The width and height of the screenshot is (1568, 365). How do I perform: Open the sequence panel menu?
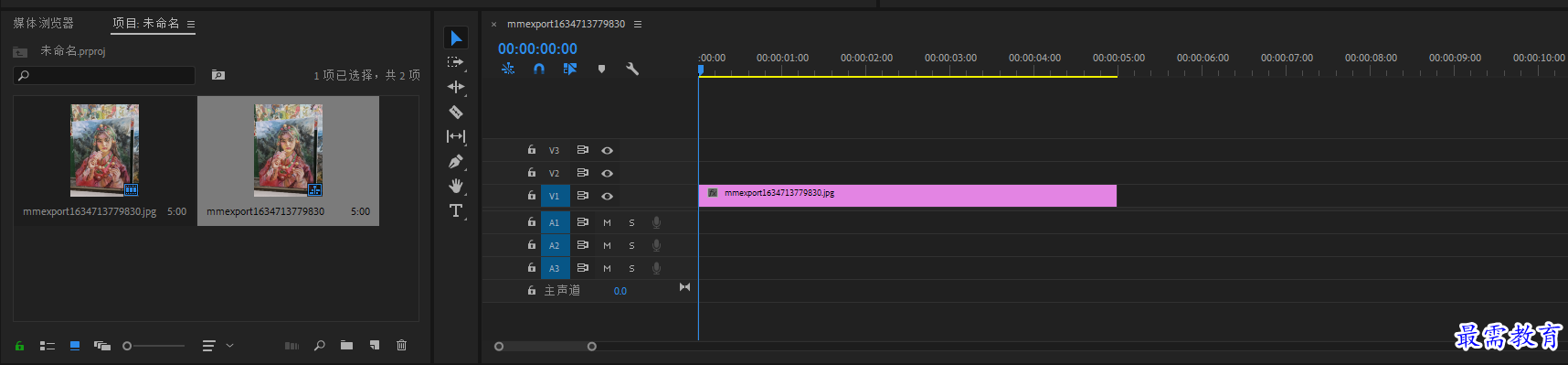click(638, 25)
